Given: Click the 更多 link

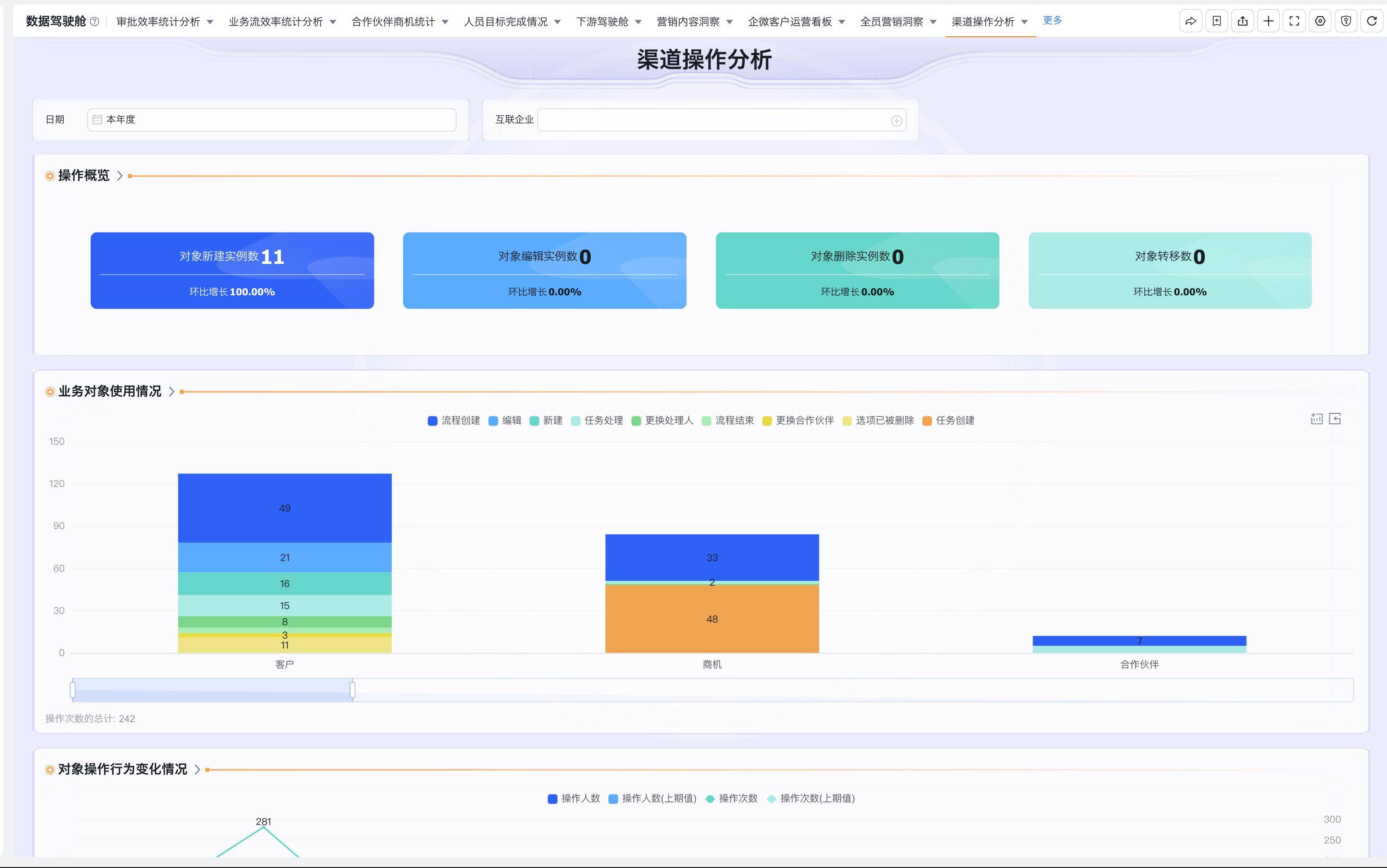Looking at the screenshot, I should pyautogui.click(x=1052, y=21).
